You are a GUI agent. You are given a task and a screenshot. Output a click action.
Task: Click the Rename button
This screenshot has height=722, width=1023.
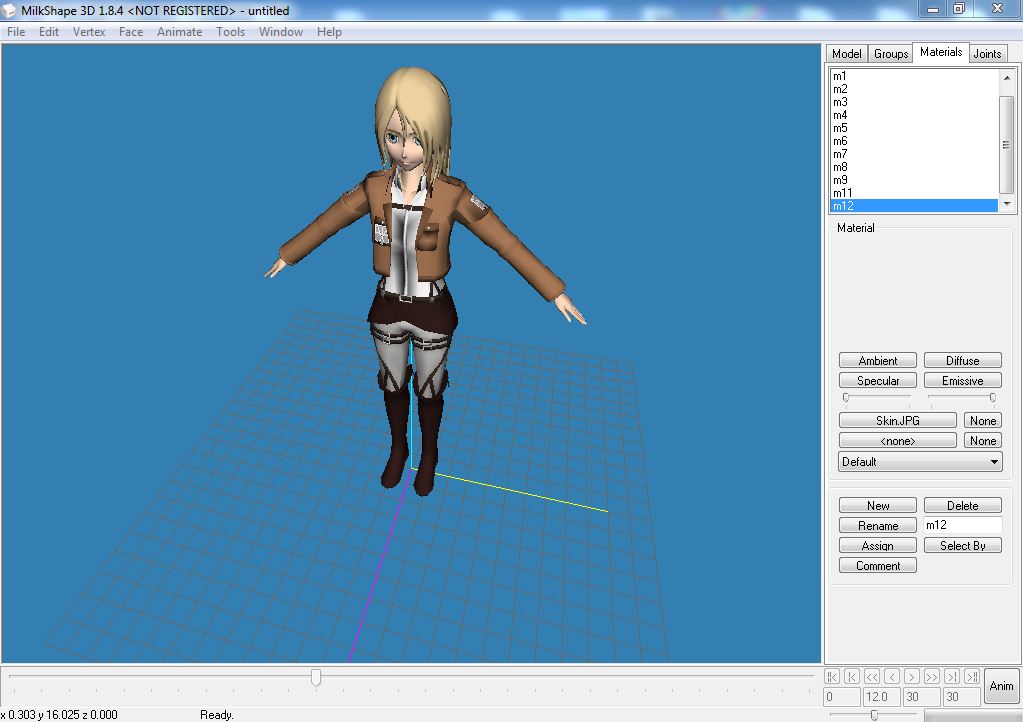878,526
